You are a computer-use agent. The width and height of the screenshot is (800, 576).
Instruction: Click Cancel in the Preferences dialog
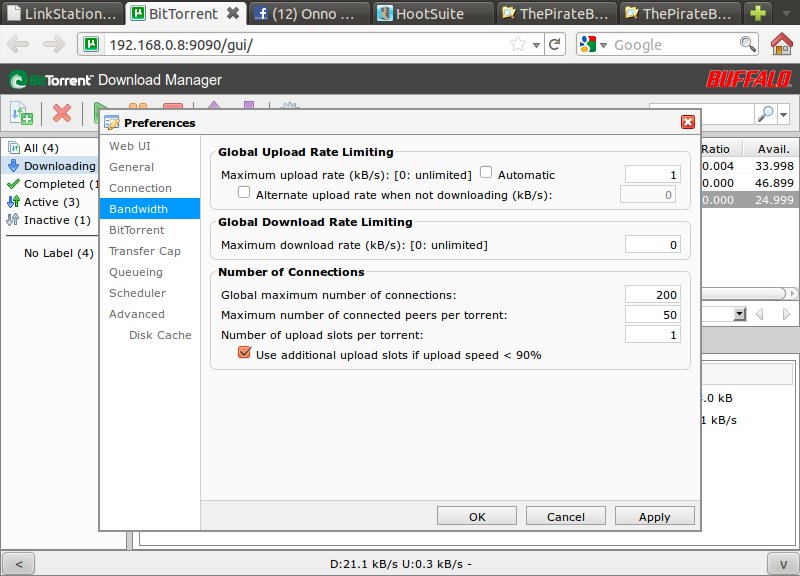(567, 517)
